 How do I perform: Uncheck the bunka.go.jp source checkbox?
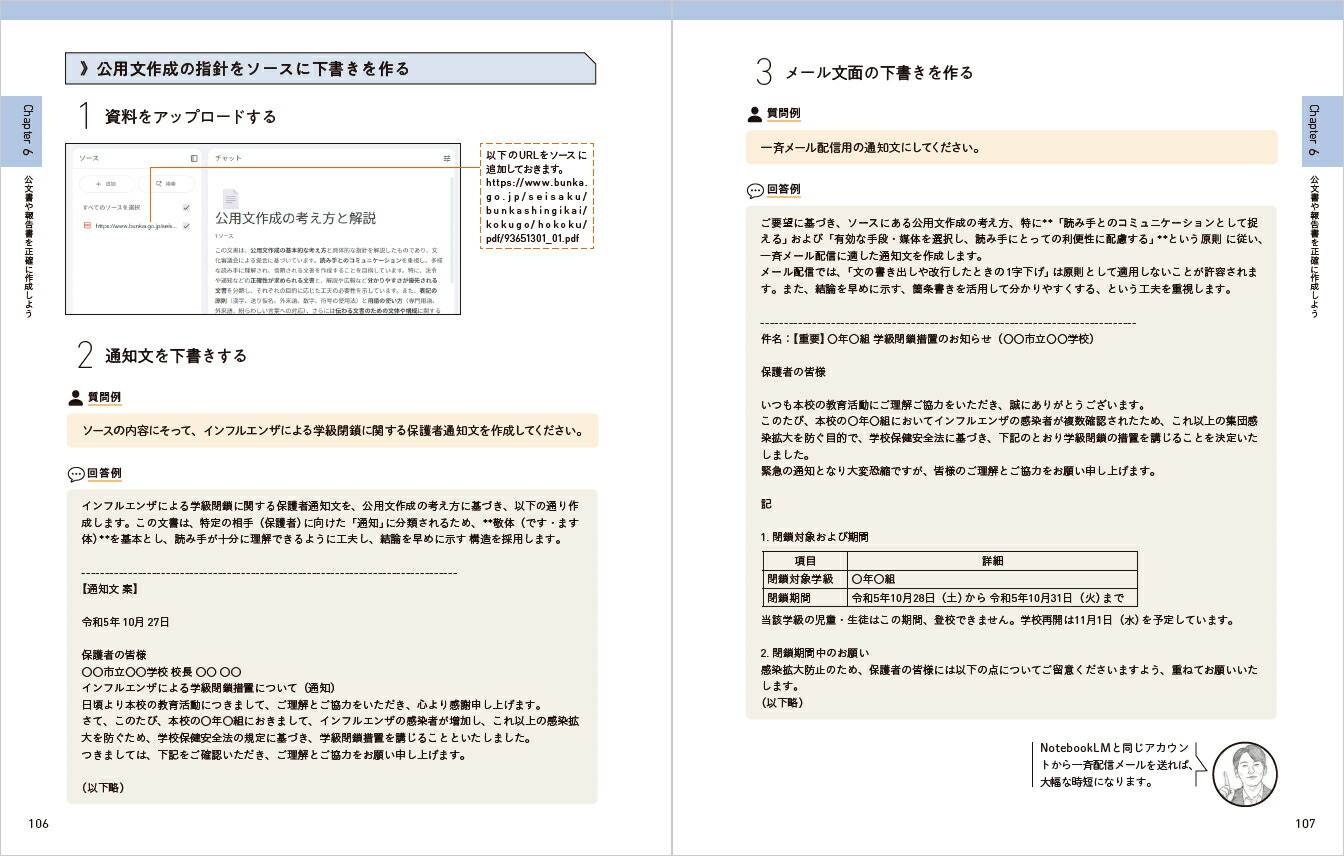(x=186, y=227)
